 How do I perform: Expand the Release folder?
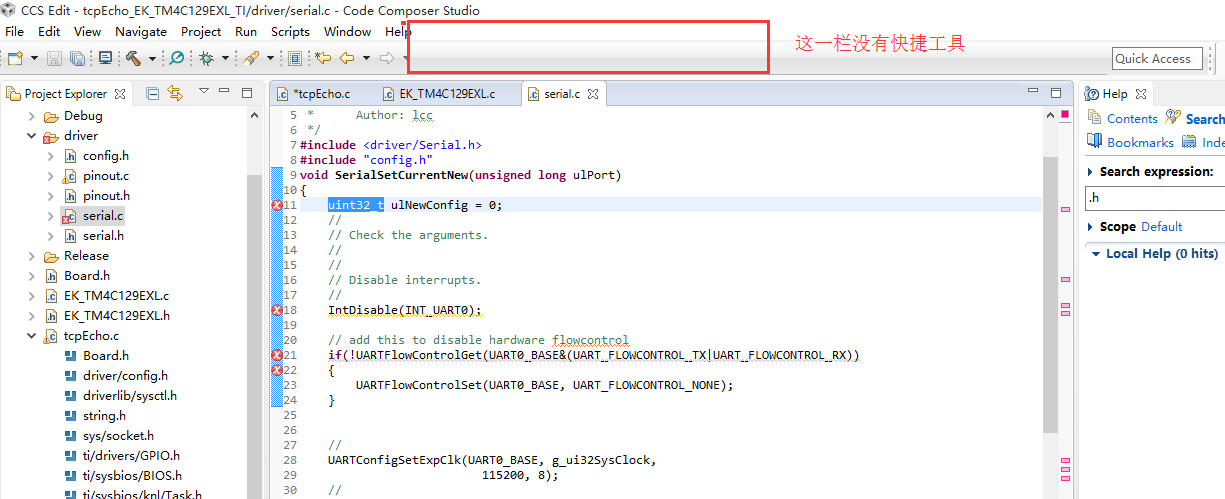[31, 256]
